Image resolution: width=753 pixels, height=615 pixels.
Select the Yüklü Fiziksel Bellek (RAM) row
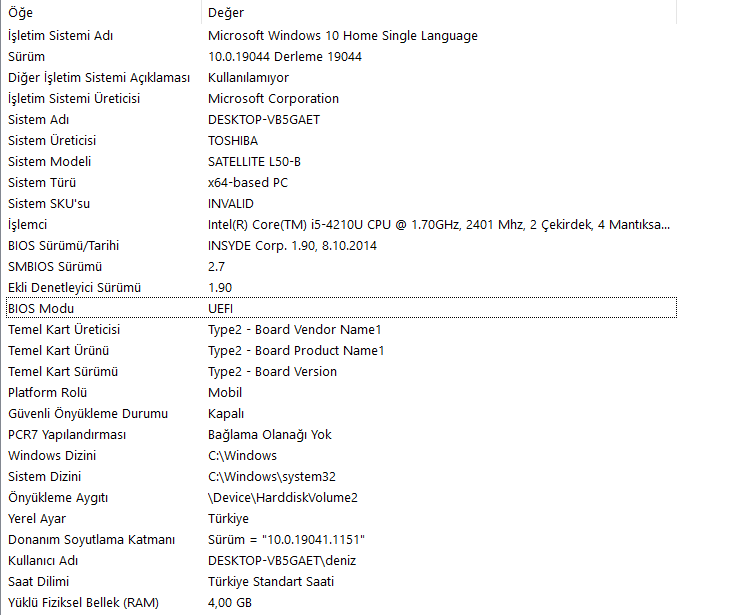pyautogui.click(x=82, y=603)
